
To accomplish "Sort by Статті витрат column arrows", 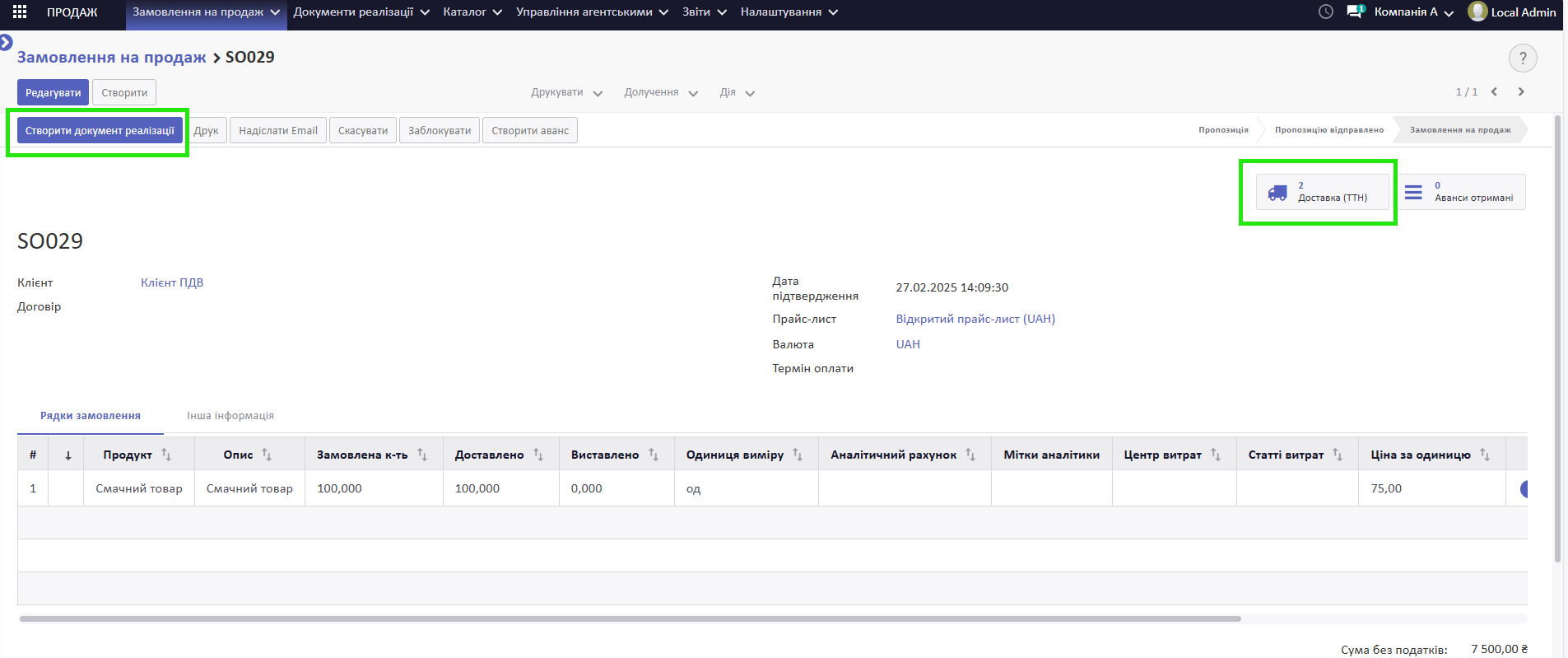I will 1338,455.
